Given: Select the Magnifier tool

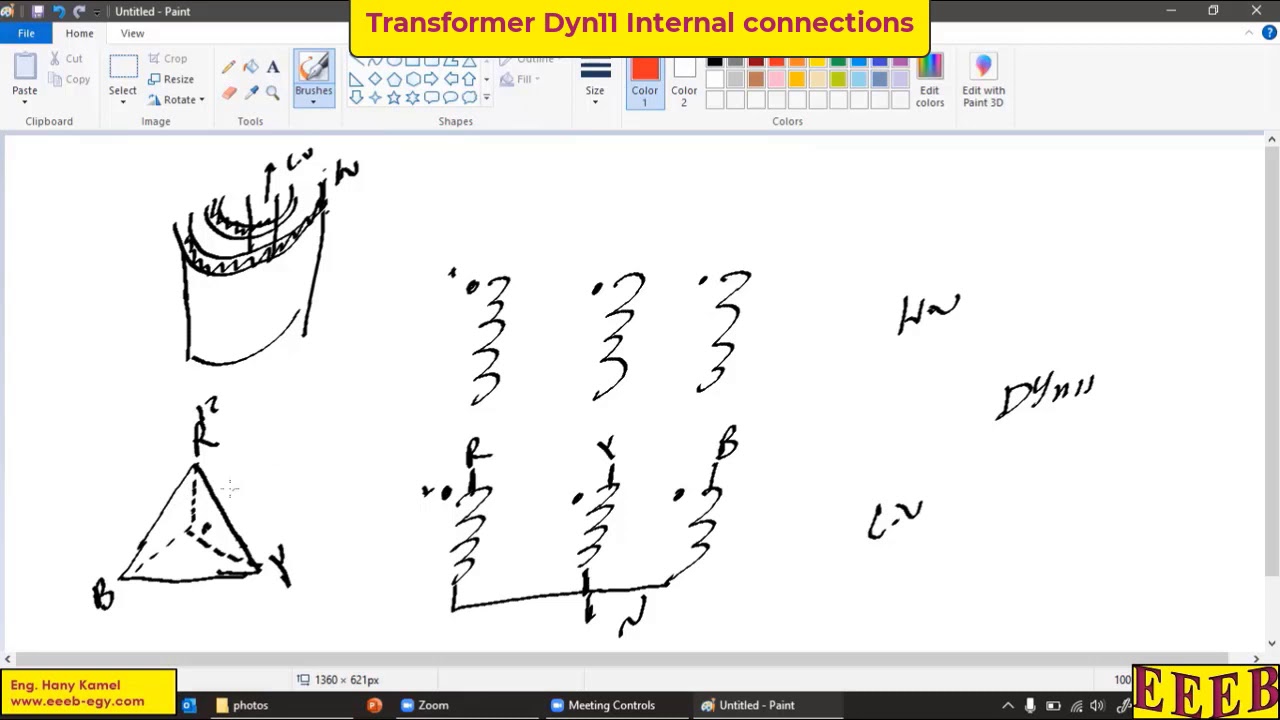Looking at the screenshot, I should (273, 92).
